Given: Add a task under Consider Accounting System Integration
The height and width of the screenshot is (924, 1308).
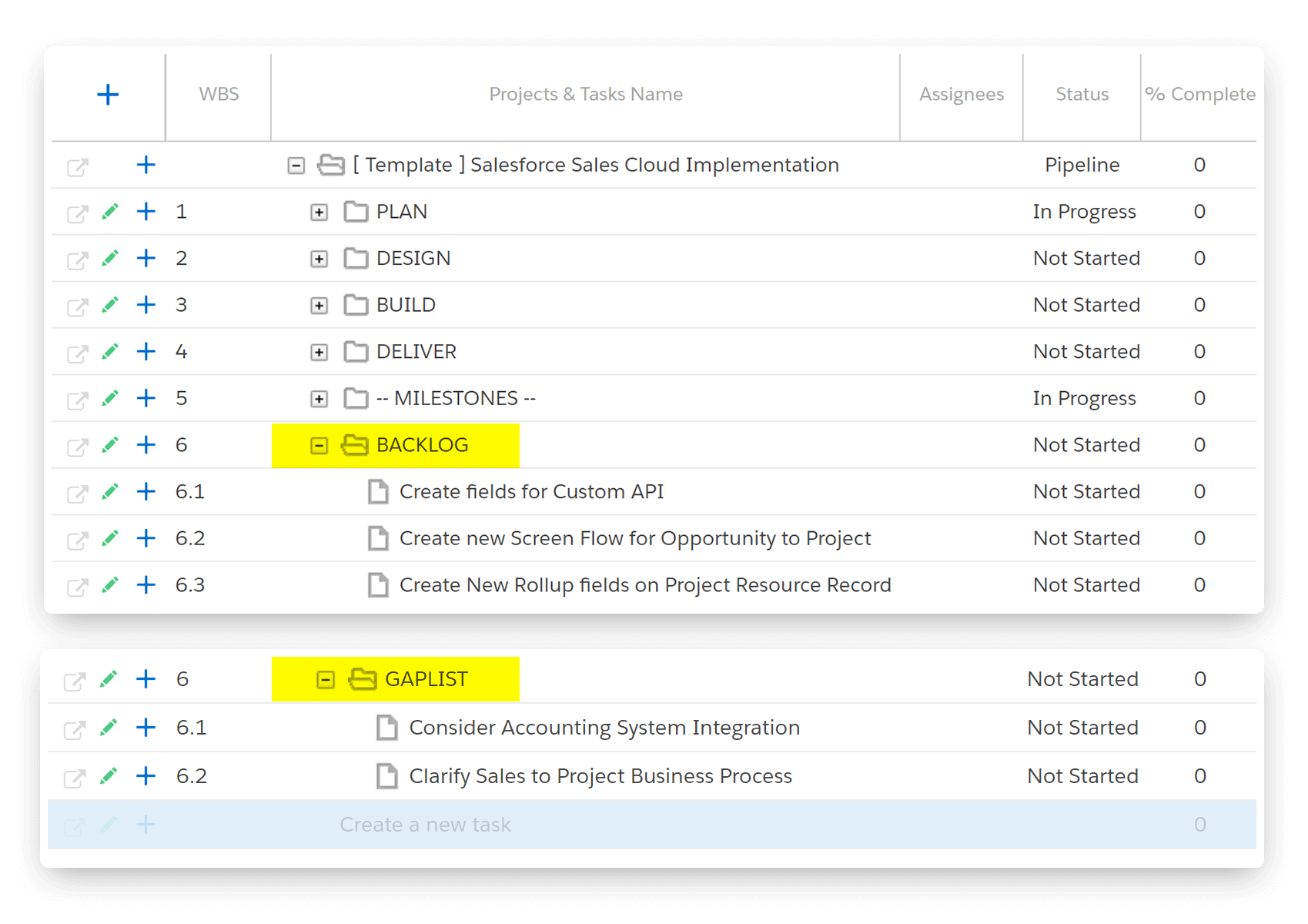Looking at the screenshot, I should click(x=146, y=728).
